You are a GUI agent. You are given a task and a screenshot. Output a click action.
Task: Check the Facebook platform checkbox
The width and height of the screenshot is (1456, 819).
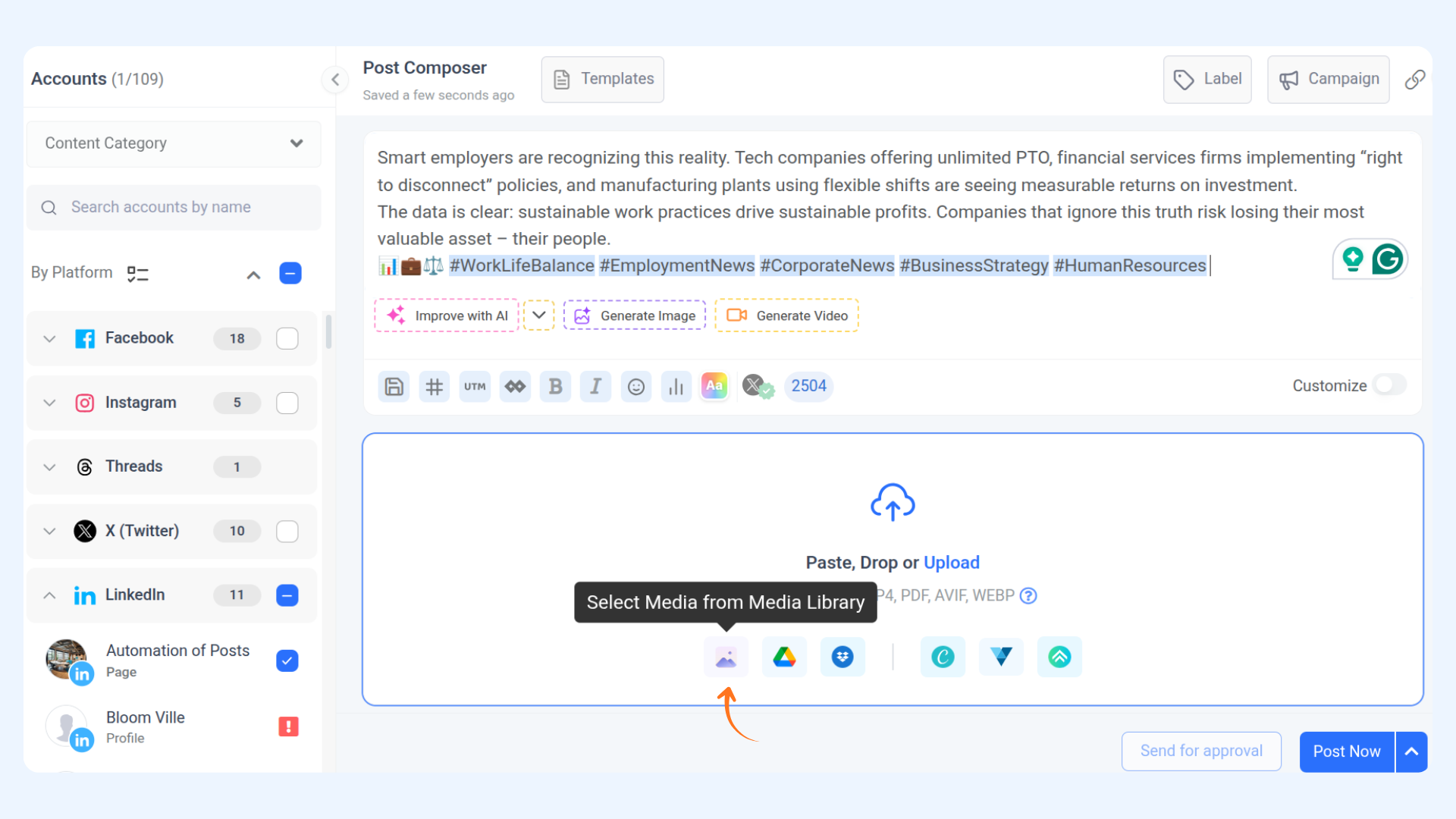pos(287,338)
